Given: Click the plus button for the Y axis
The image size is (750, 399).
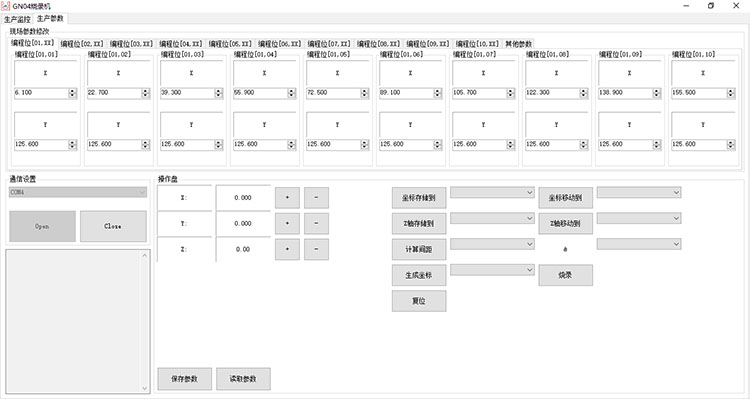Looking at the screenshot, I should pyautogui.click(x=287, y=223).
